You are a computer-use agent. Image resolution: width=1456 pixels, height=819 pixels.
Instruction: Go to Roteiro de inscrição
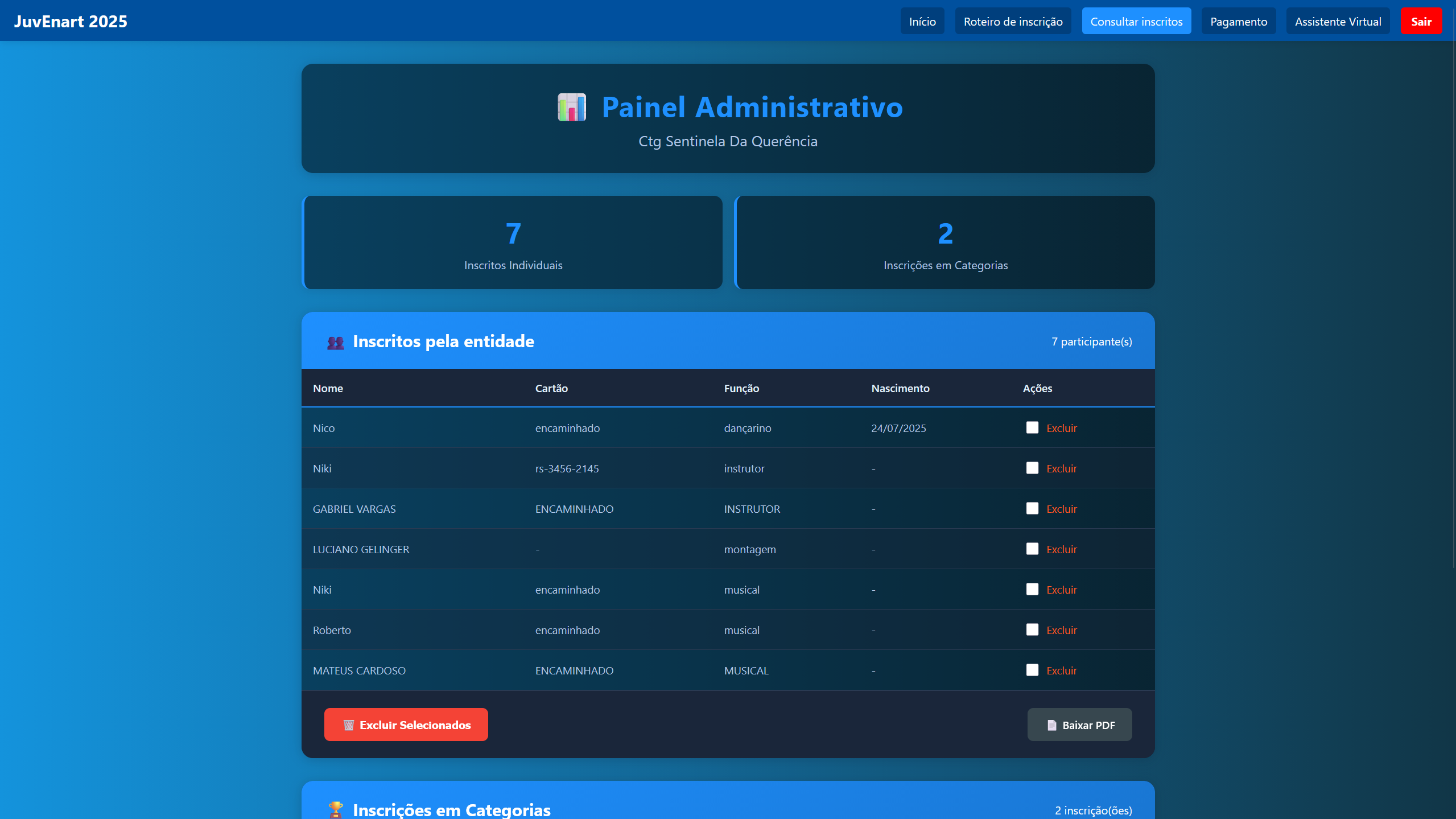1013,21
